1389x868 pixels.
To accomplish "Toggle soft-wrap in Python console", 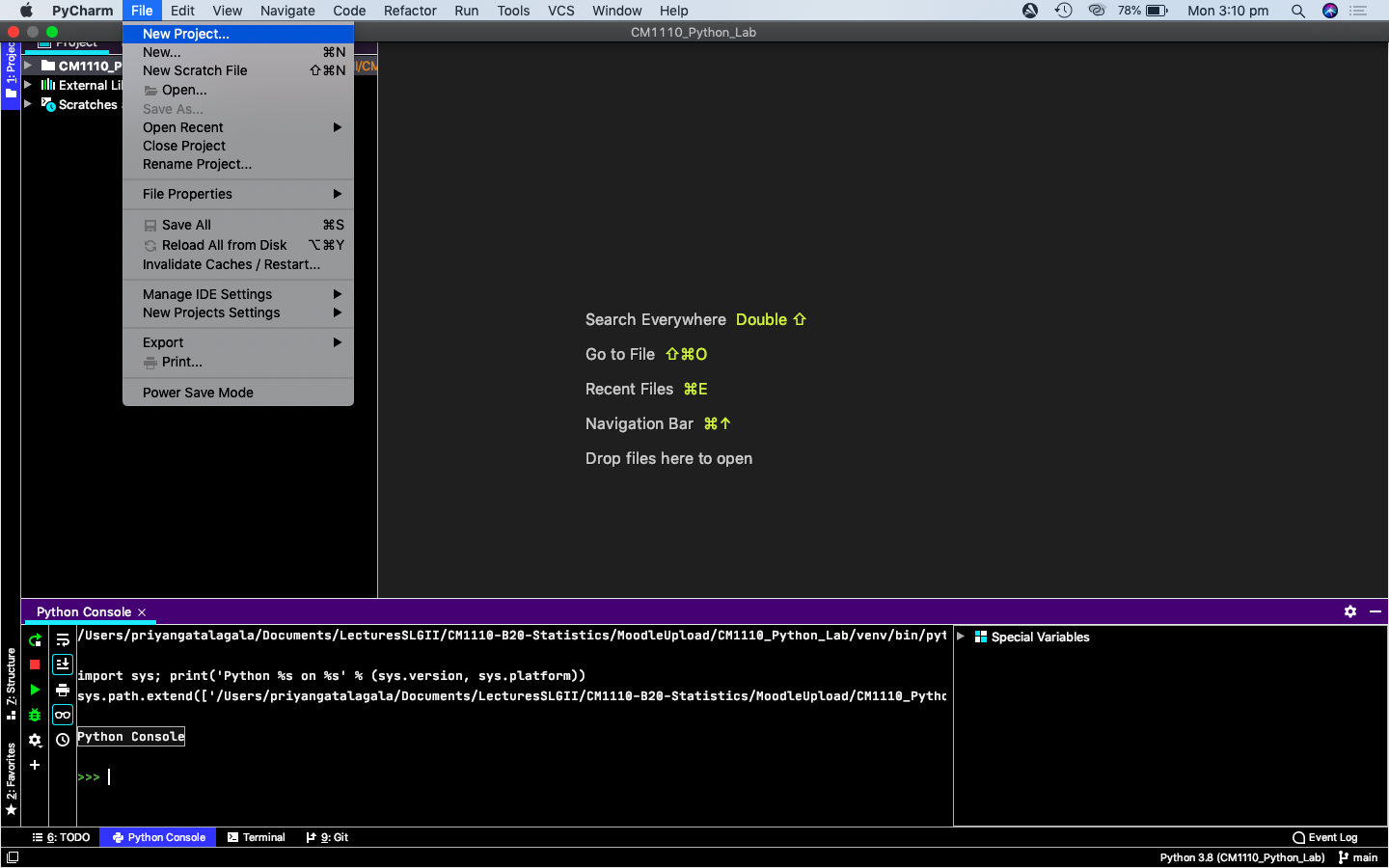I will click(x=63, y=639).
